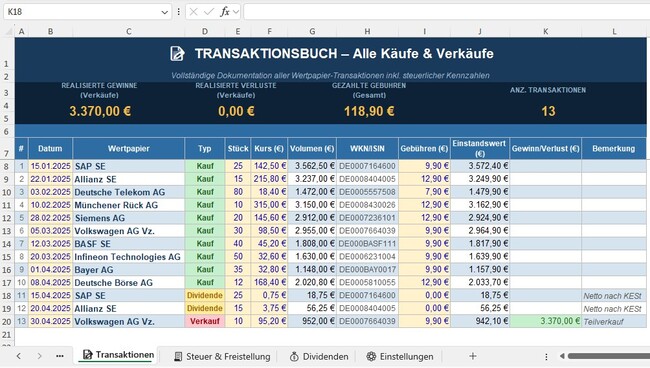Select column C header
The height and width of the screenshot is (368, 650).
(129, 31)
